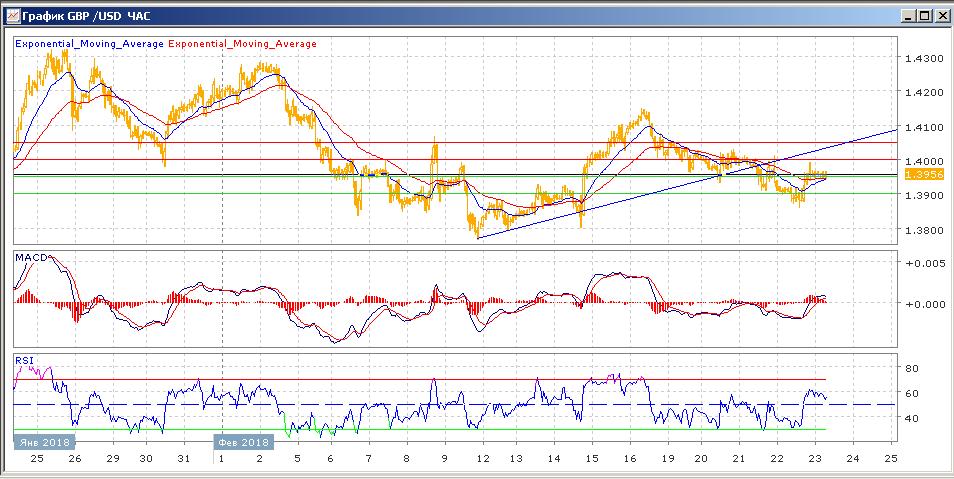Click the RSI panel label
Viewport: 954px width, 479px height.
(23, 360)
